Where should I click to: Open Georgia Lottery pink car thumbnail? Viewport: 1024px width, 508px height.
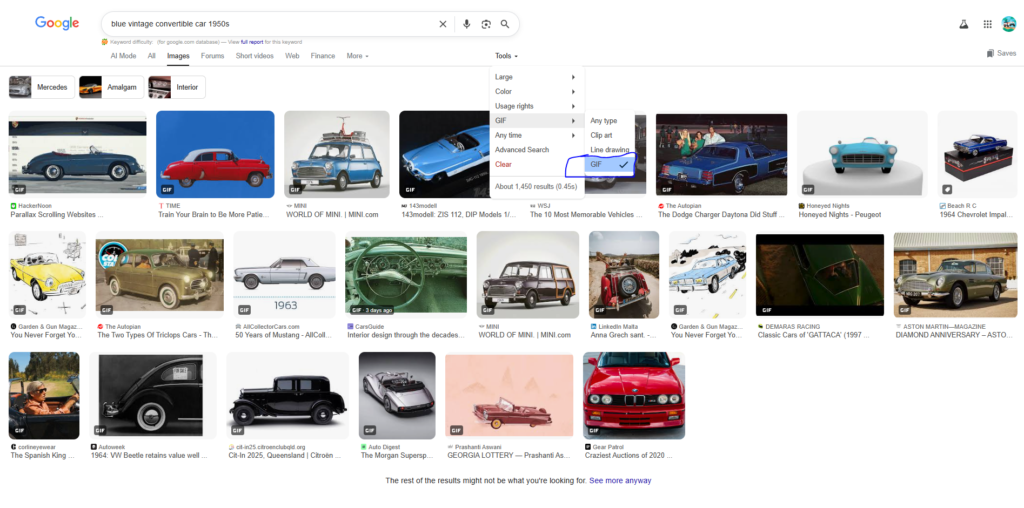point(509,396)
